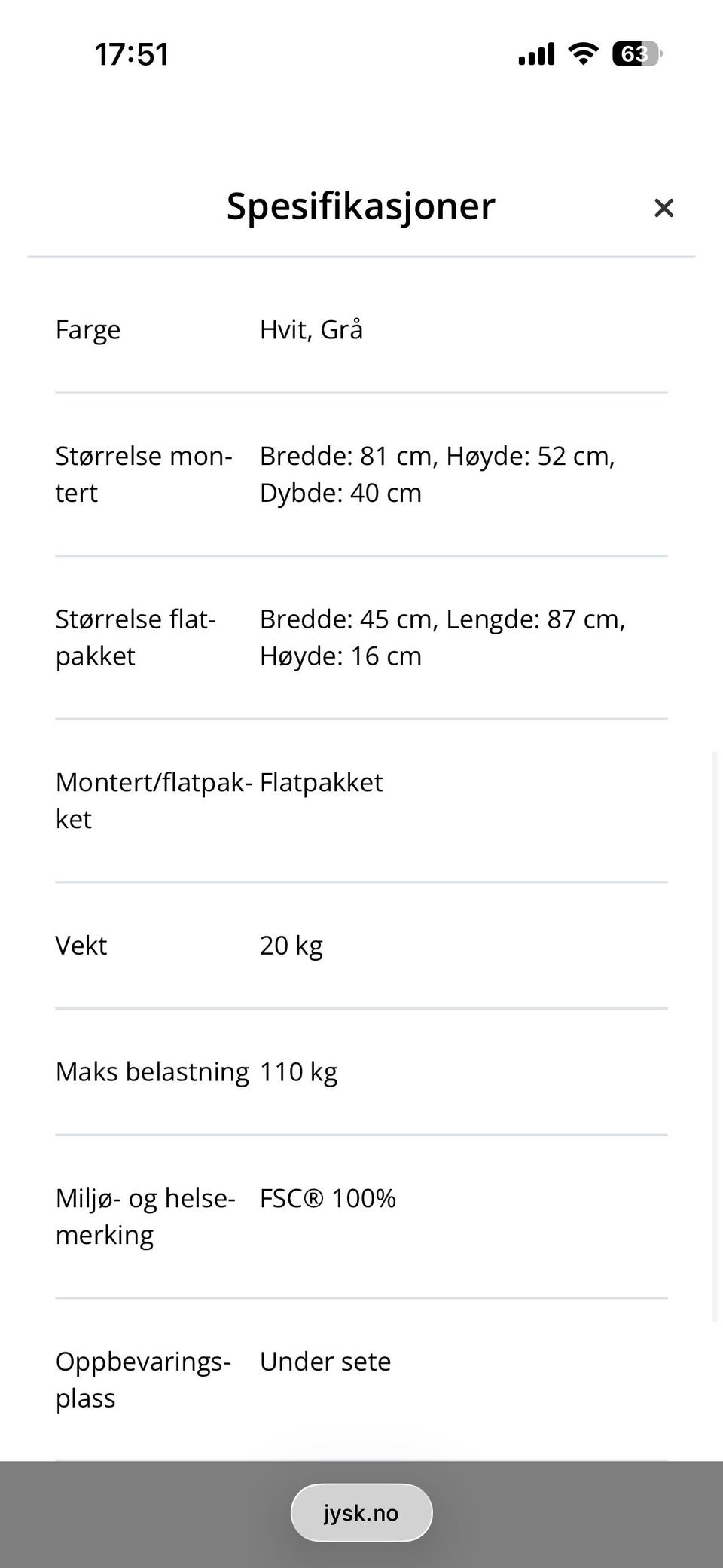This screenshot has width=723, height=1568.
Task: Tap the Maks belastning label
Action: coord(152,1071)
